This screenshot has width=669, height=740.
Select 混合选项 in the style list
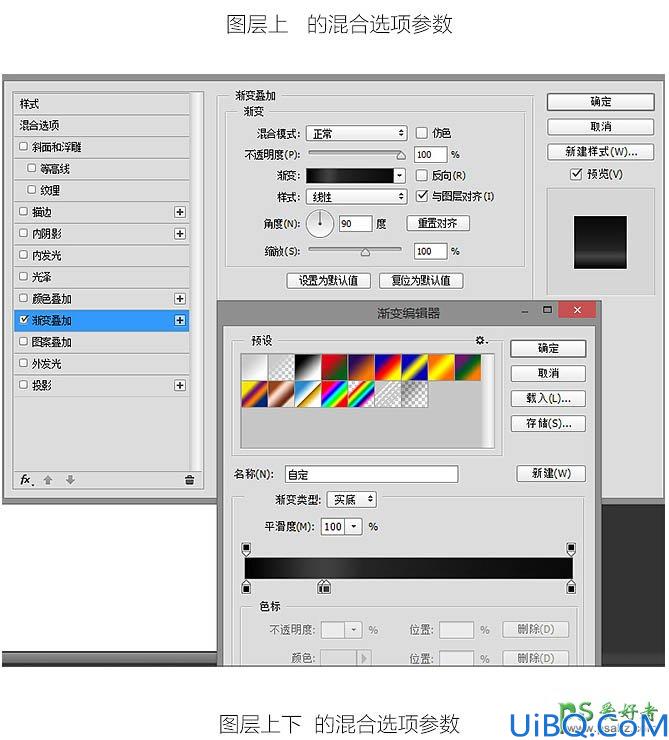coord(101,126)
